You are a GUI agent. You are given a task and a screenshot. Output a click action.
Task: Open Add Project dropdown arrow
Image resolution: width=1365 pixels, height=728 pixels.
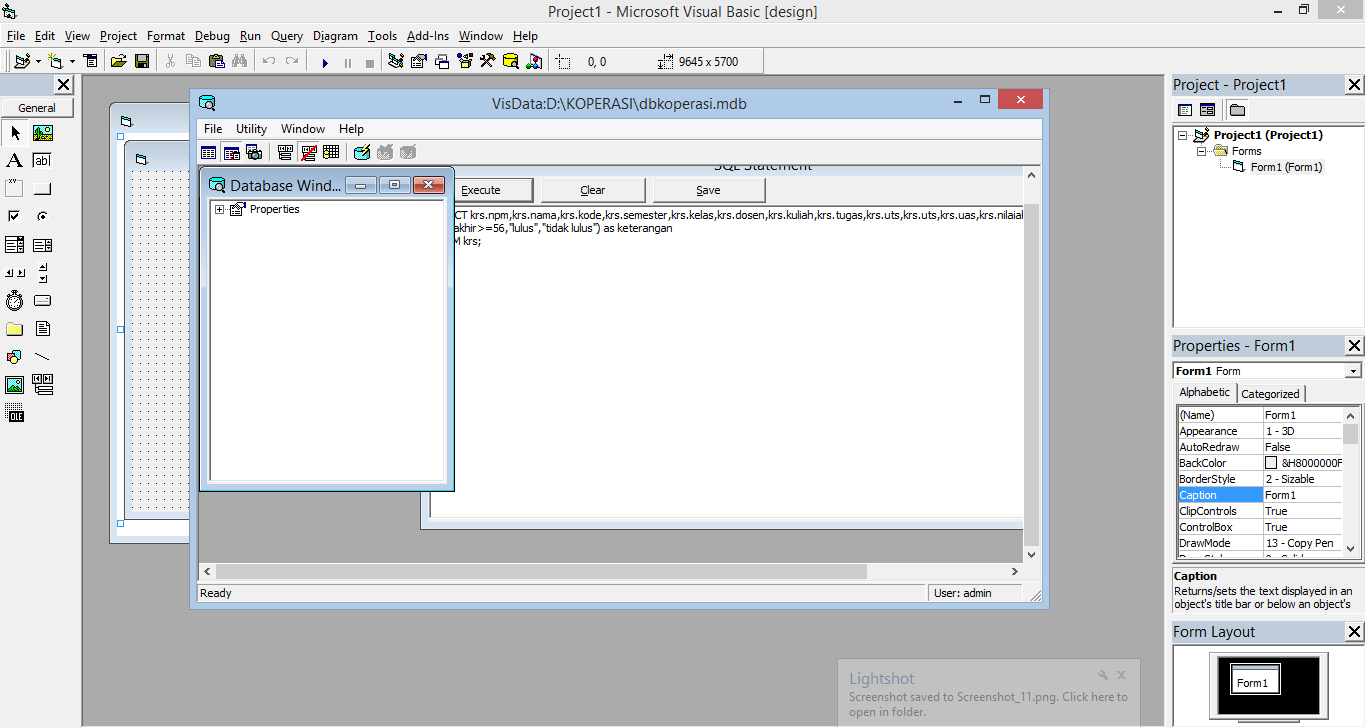(x=38, y=62)
